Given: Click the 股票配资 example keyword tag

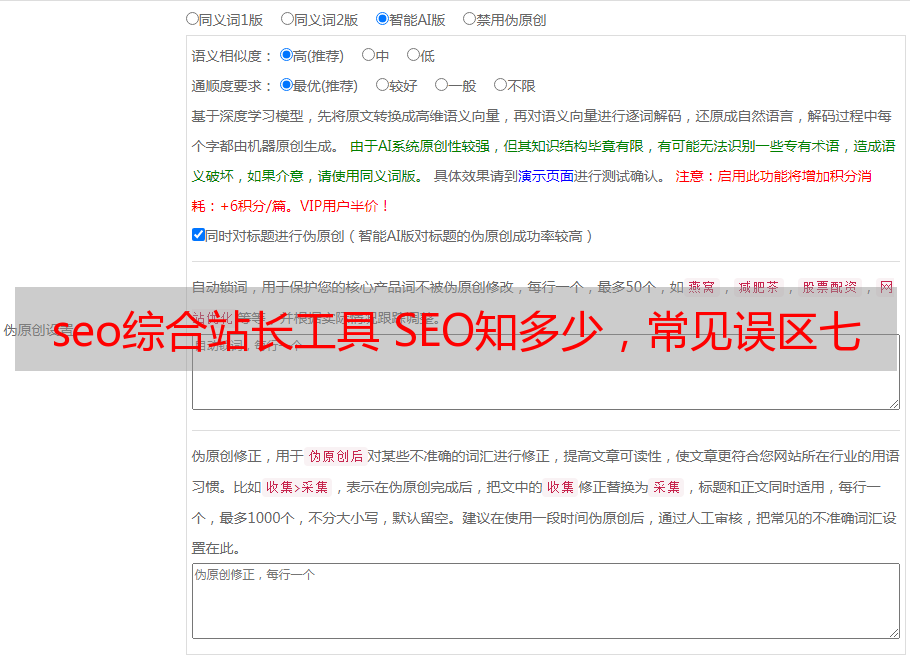Looking at the screenshot, I should click(x=830, y=287).
